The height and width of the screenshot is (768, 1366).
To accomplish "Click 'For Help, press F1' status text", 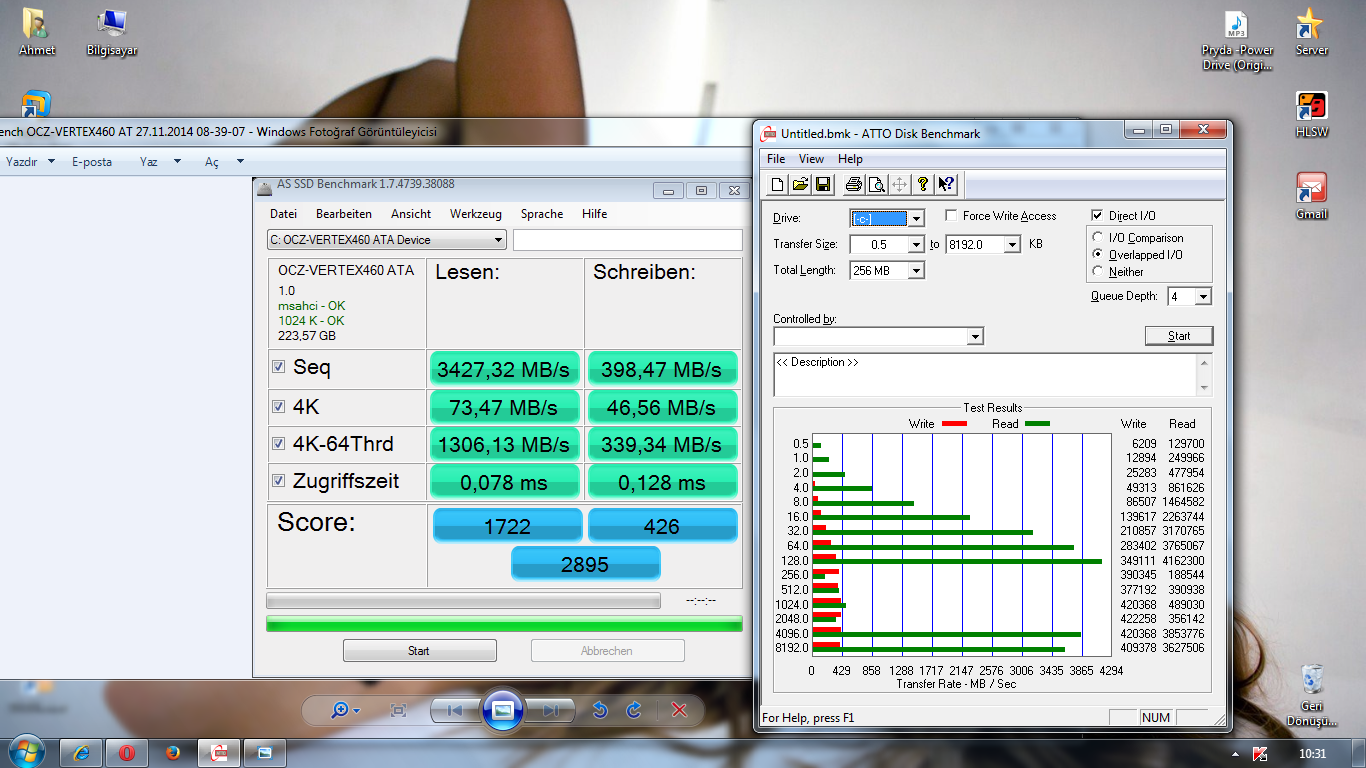I will coord(808,717).
